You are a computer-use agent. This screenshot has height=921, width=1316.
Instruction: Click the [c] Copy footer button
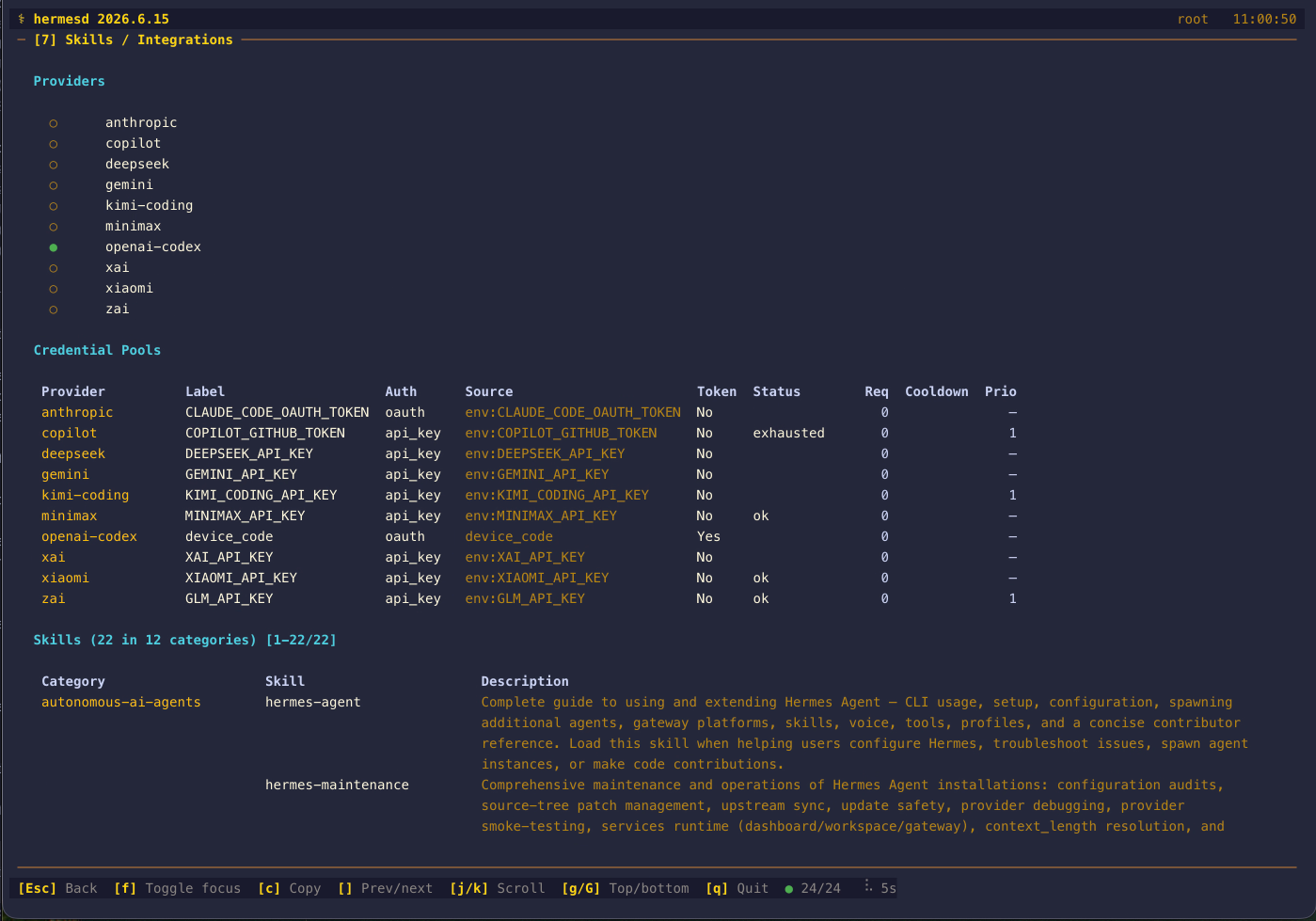pyautogui.click(x=290, y=888)
